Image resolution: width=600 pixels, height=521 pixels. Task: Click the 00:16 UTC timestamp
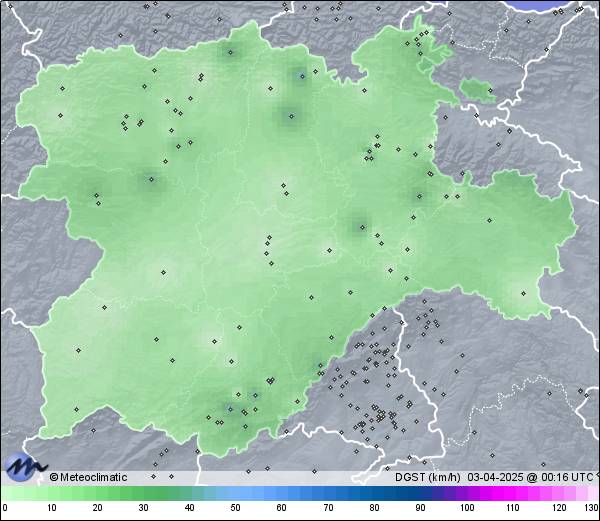(566, 477)
